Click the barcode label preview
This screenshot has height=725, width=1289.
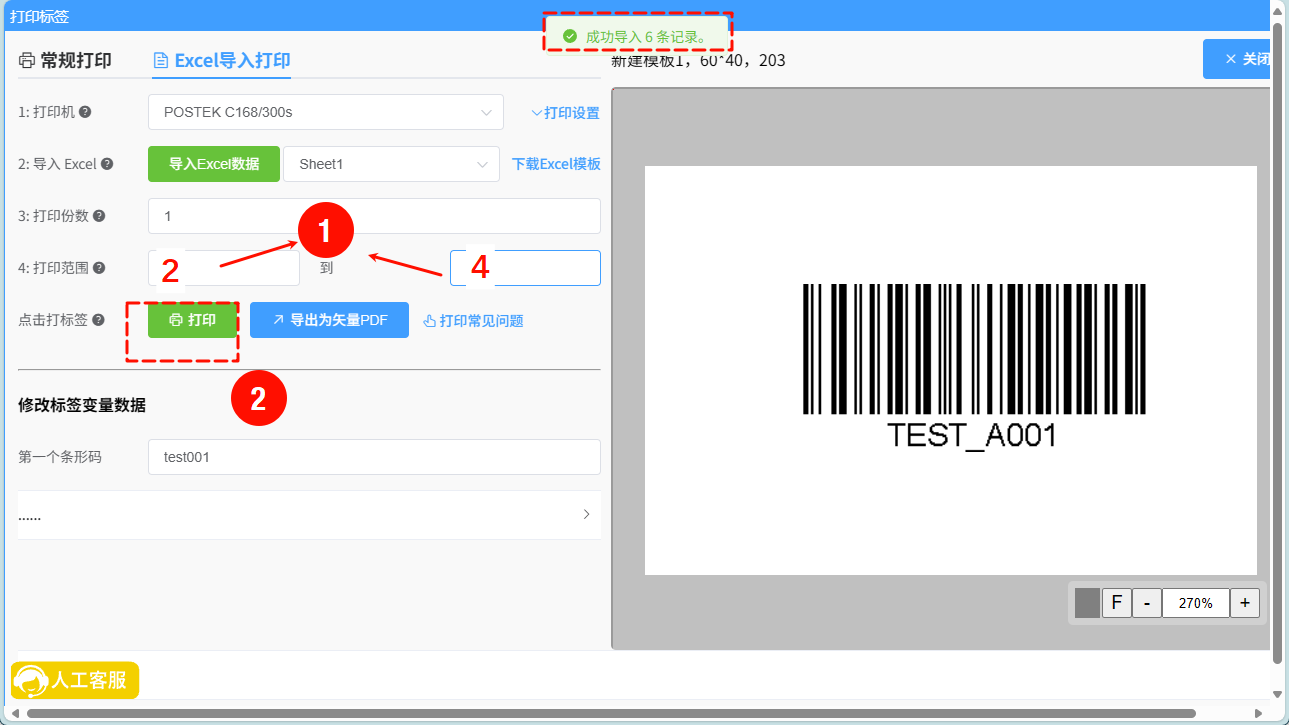pos(950,370)
